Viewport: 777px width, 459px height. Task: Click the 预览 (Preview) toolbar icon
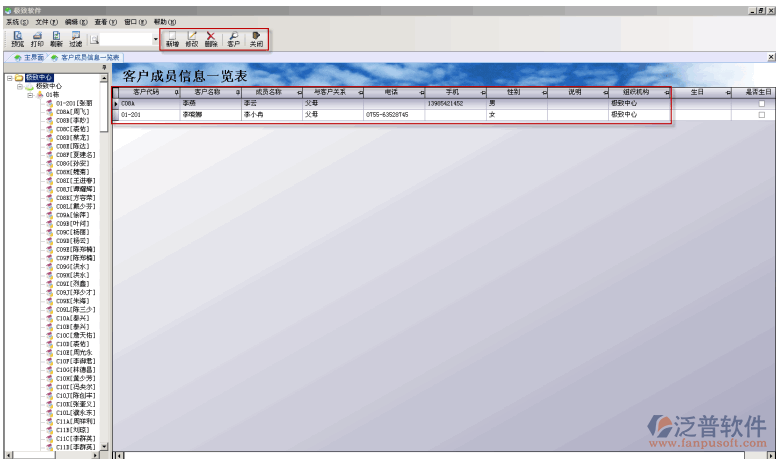[18, 39]
